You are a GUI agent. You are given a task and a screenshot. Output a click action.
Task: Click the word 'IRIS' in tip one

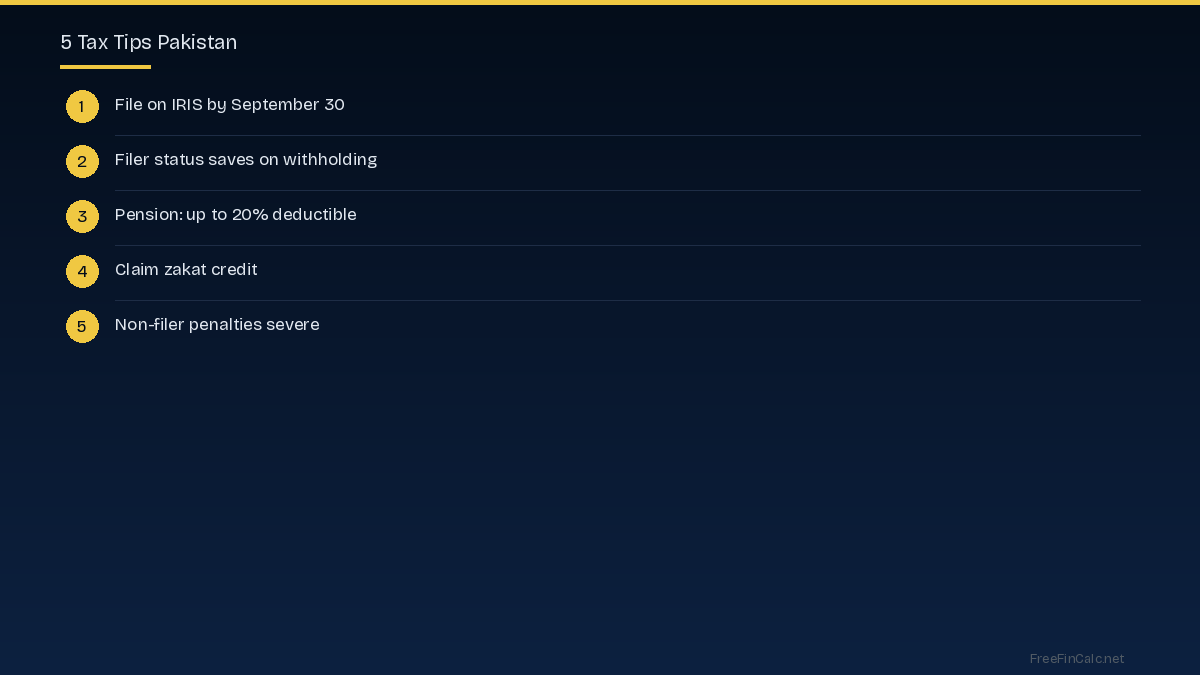click(187, 105)
